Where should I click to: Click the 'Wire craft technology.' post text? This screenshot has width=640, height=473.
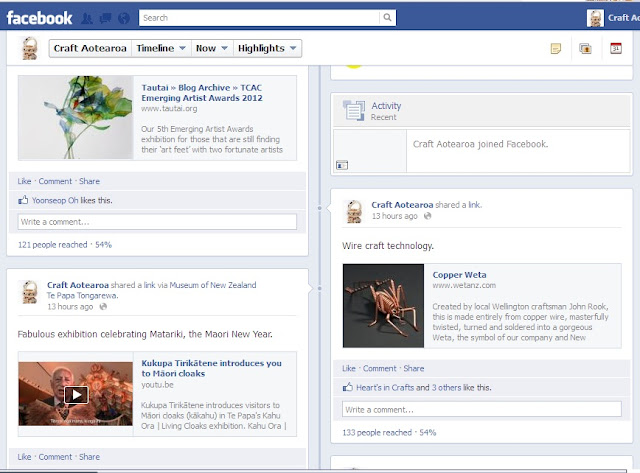388,246
